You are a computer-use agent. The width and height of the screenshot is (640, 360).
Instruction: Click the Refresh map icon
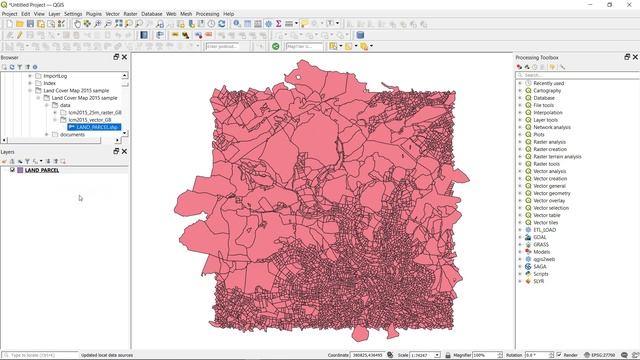pyautogui.click(x=222, y=24)
